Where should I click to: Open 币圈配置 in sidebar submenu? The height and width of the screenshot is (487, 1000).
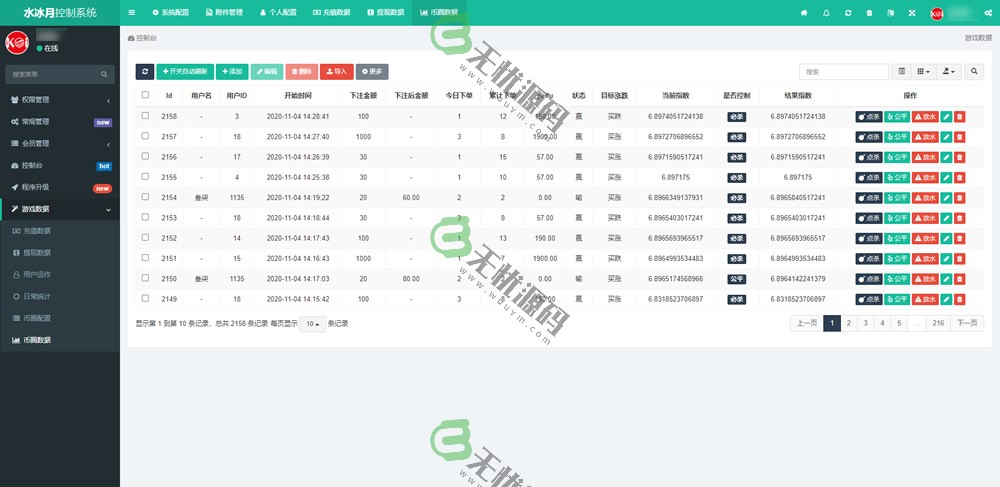(x=60, y=318)
